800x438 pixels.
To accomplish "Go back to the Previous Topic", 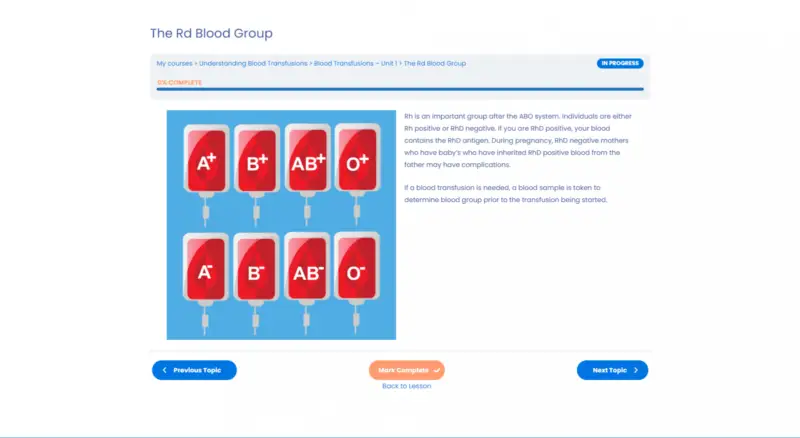I will pyautogui.click(x=194, y=370).
